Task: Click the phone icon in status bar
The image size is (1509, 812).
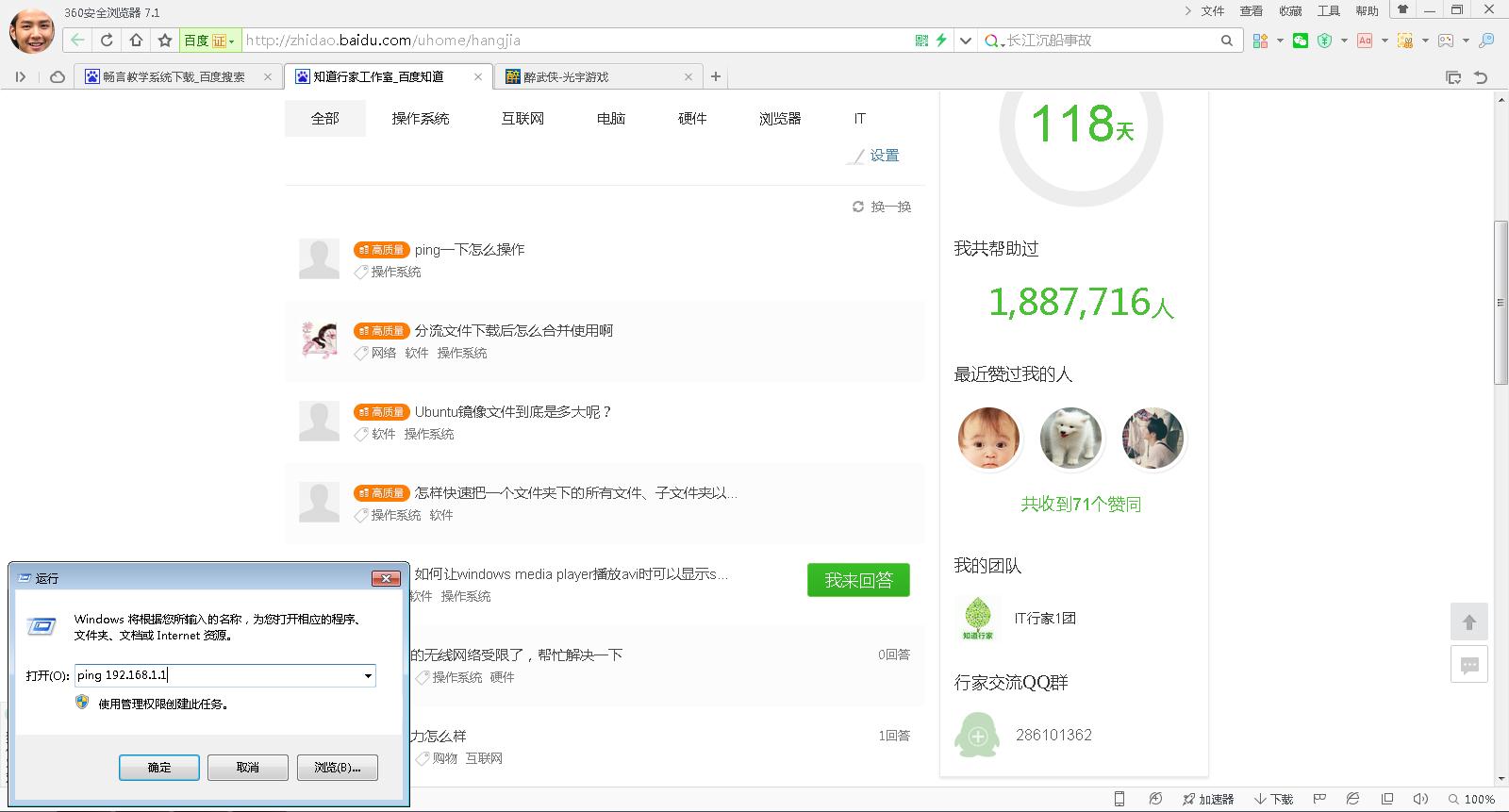Action: 1119,799
